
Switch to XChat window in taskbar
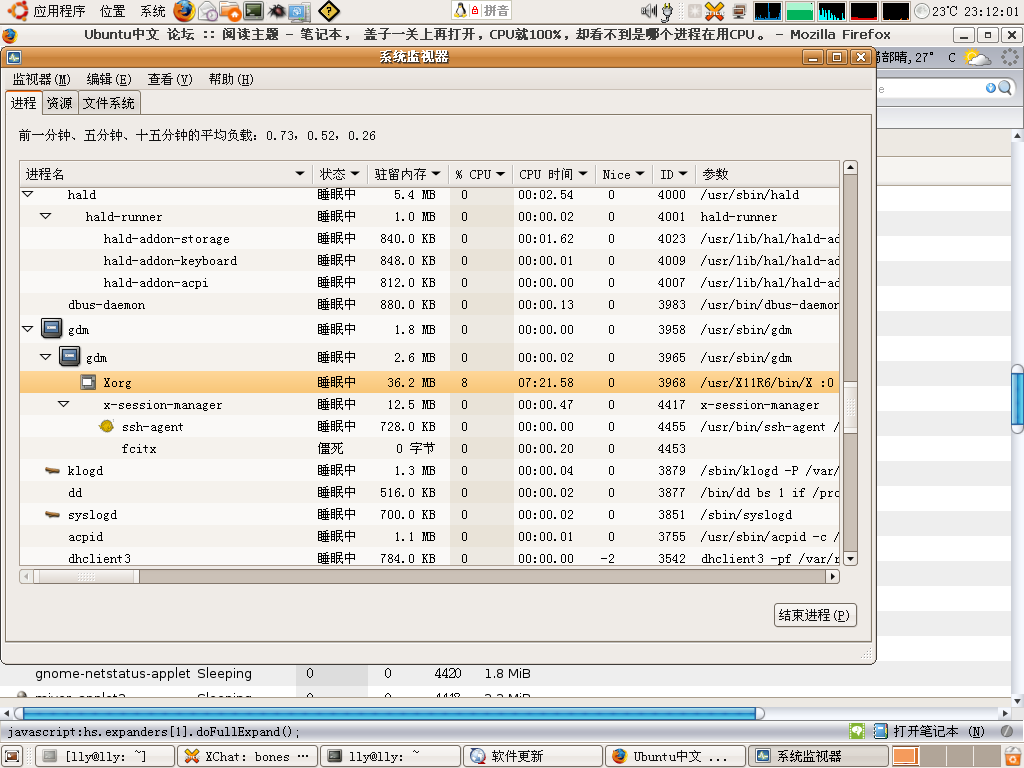pos(248,756)
